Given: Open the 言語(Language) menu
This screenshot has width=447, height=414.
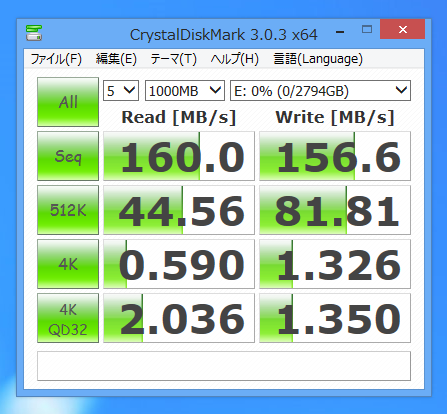Looking at the screenshot, I should tap(318, 59).
